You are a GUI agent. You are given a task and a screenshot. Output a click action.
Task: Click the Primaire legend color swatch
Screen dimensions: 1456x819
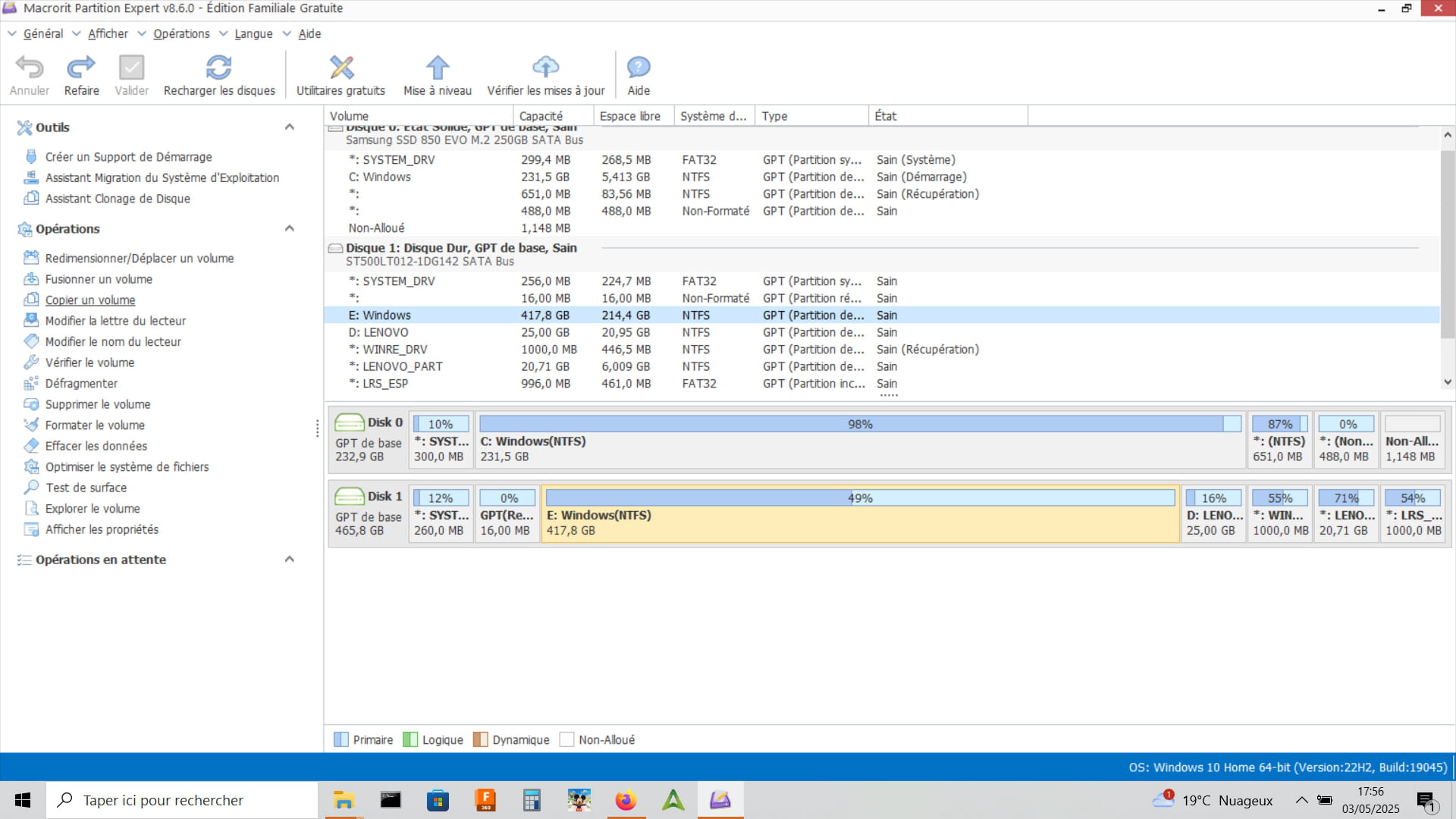[341, 739]
